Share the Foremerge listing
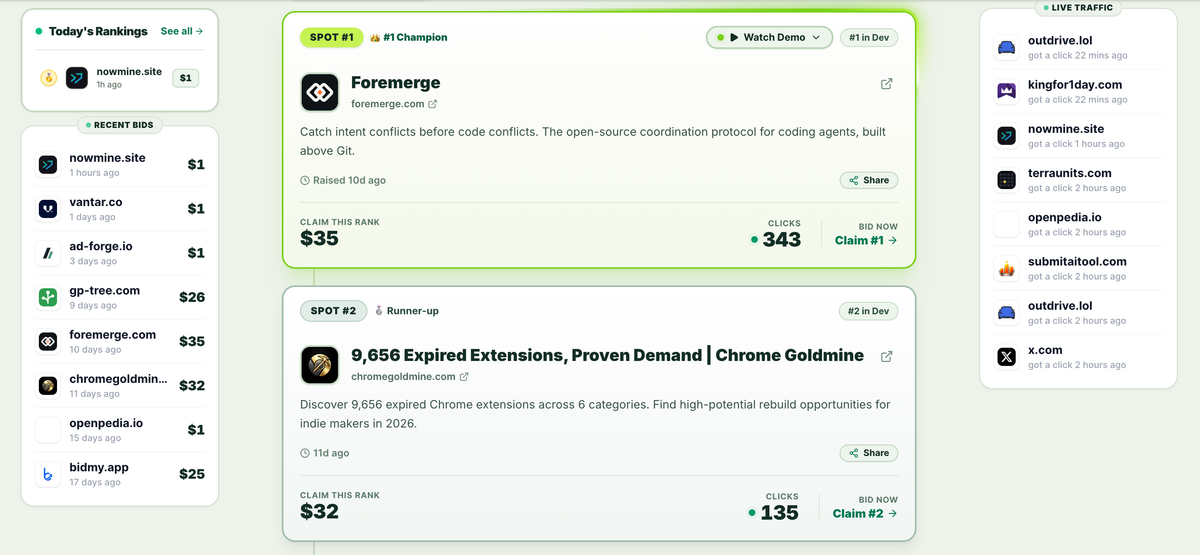 tap(869, 180)
